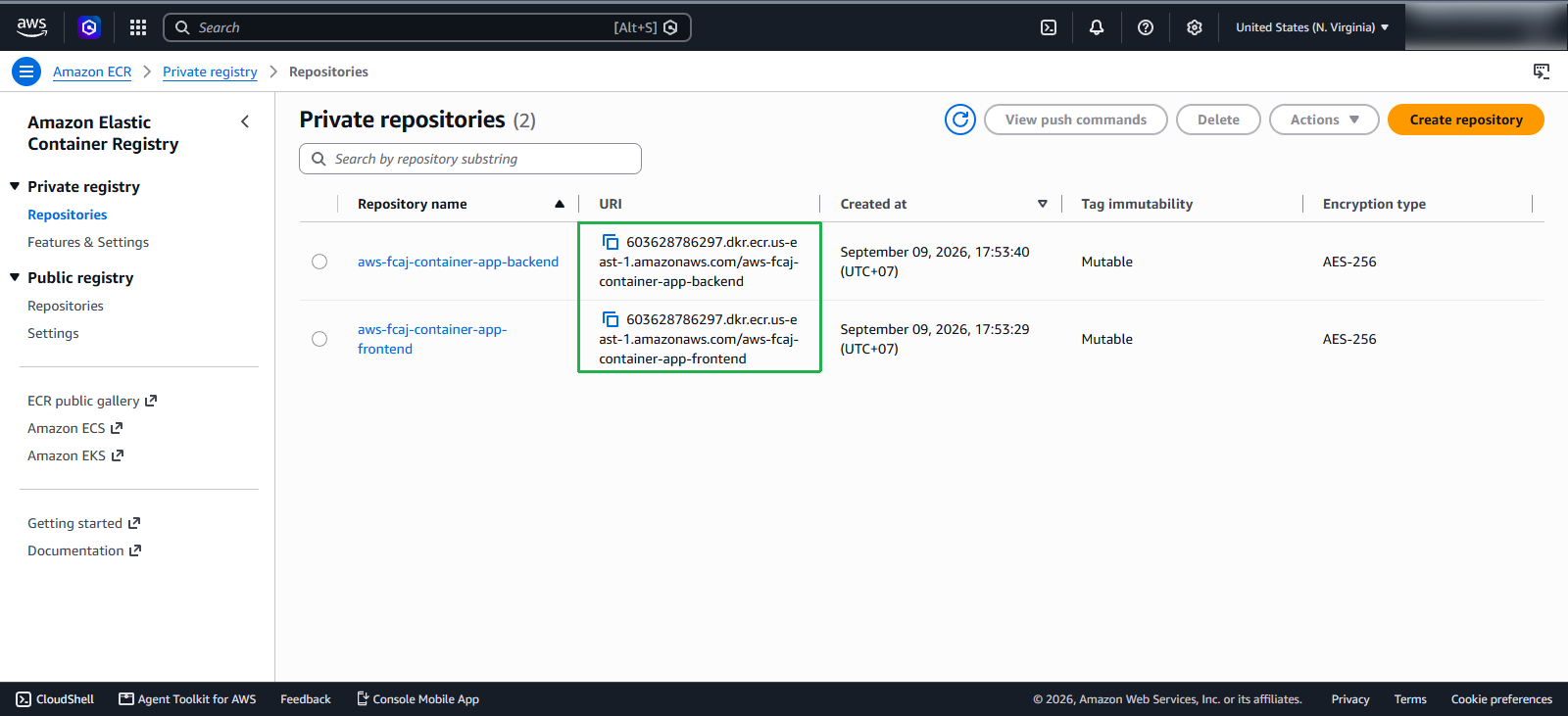1568x716 pixels.
Task: Launch CloudShell from the top bar icon
Action: tap(1049, 27)
